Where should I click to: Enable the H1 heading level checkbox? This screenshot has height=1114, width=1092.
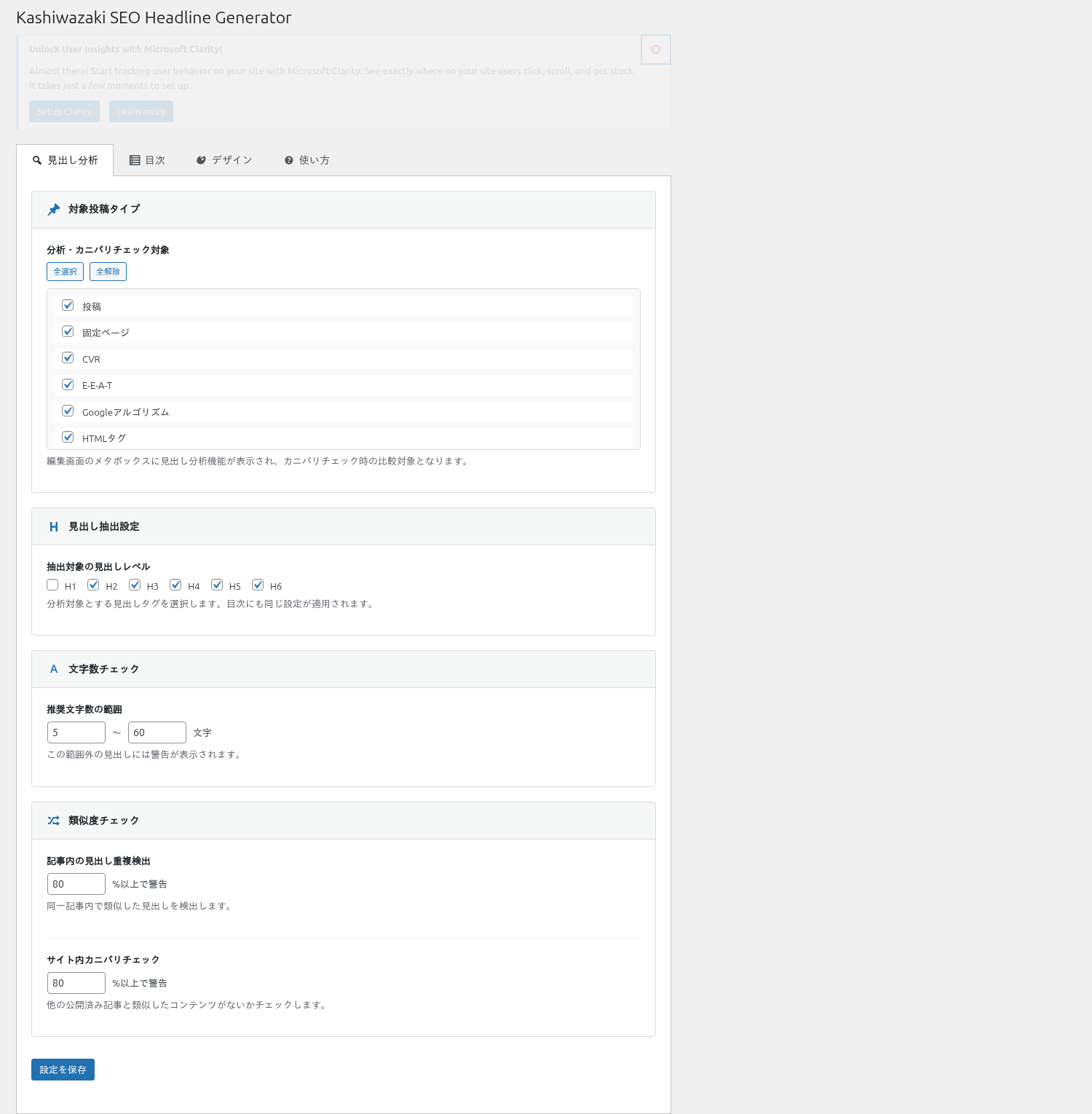coord(52,585)
